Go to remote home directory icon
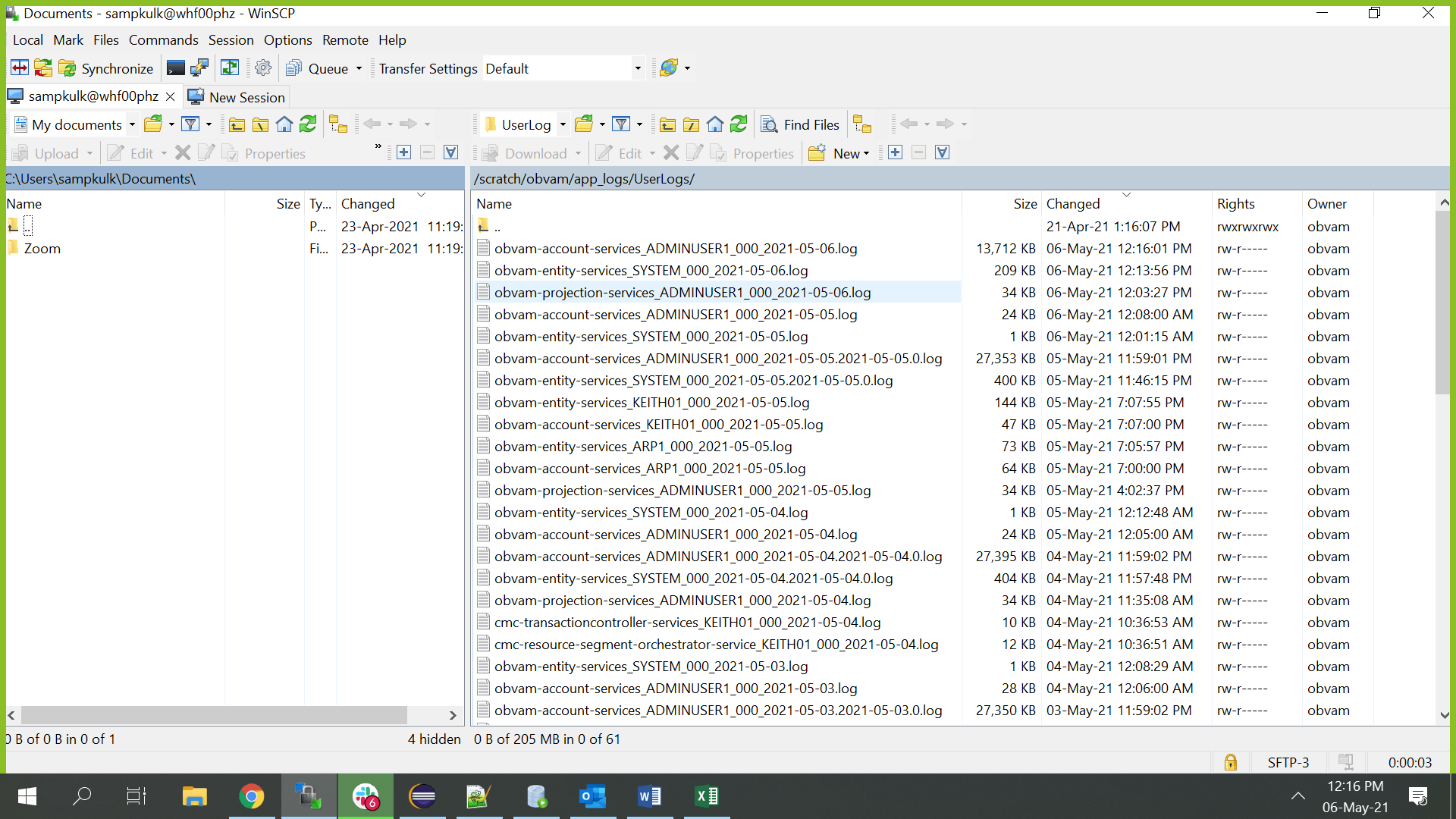The image size is (1456, 819). point(715,124)
